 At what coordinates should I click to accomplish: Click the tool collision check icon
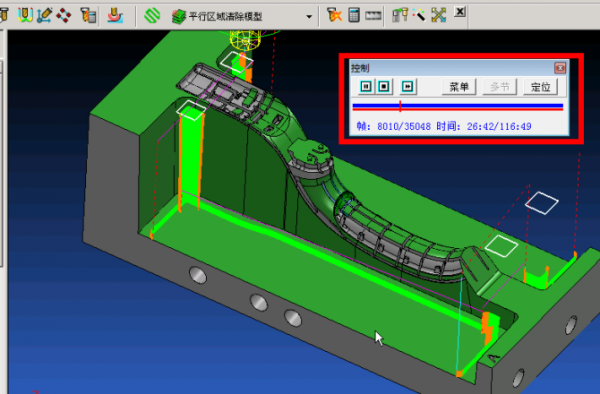[x=400, y=15]
